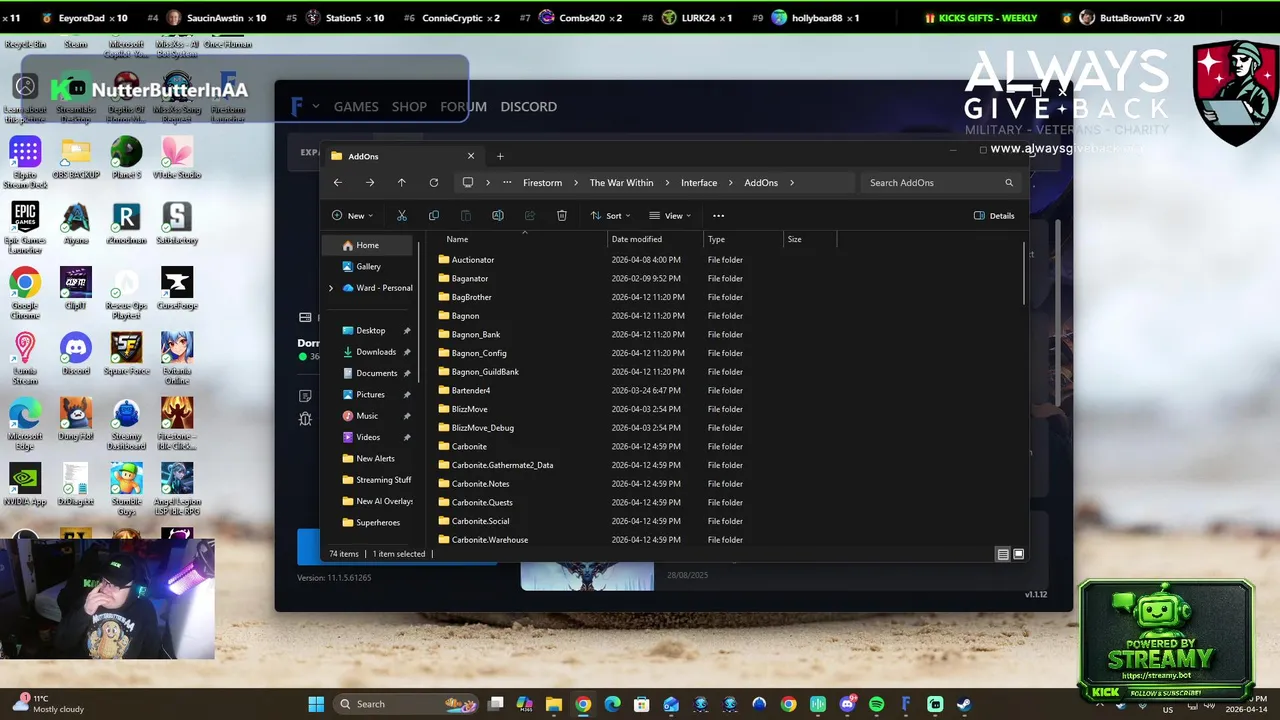Click the Copy toolbar icon
The height and width of the screenshot is (720, 1280).
click(x=434, y=216)
